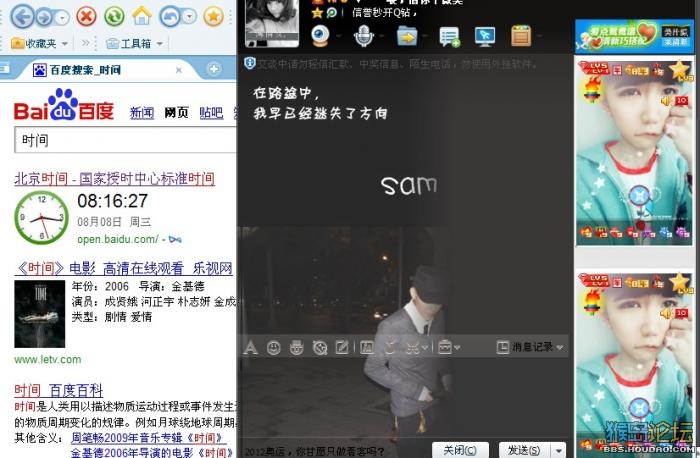The width and height of the screenshot is (700, 458).
Task: Send a picture via the image icon
Action: tap(367, 347)
